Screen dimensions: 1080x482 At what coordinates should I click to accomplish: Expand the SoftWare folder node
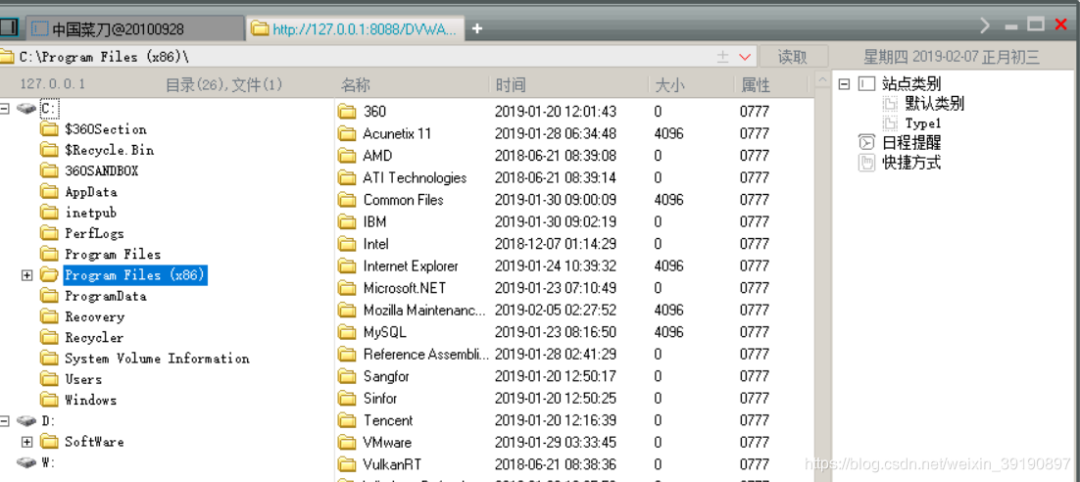click(27, 441)
